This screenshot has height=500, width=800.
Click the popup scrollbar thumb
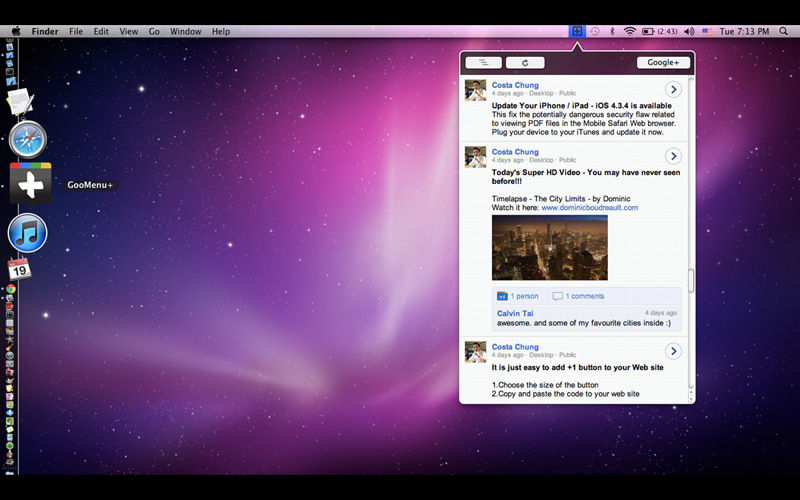pos(691,281)
